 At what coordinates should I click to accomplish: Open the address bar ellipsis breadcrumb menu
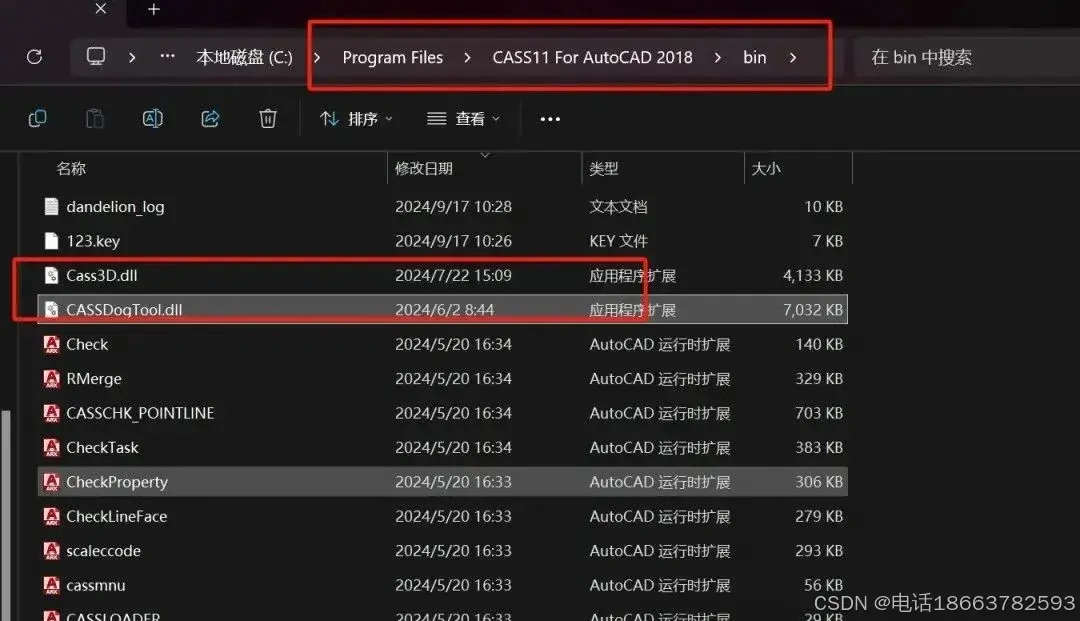167,56
